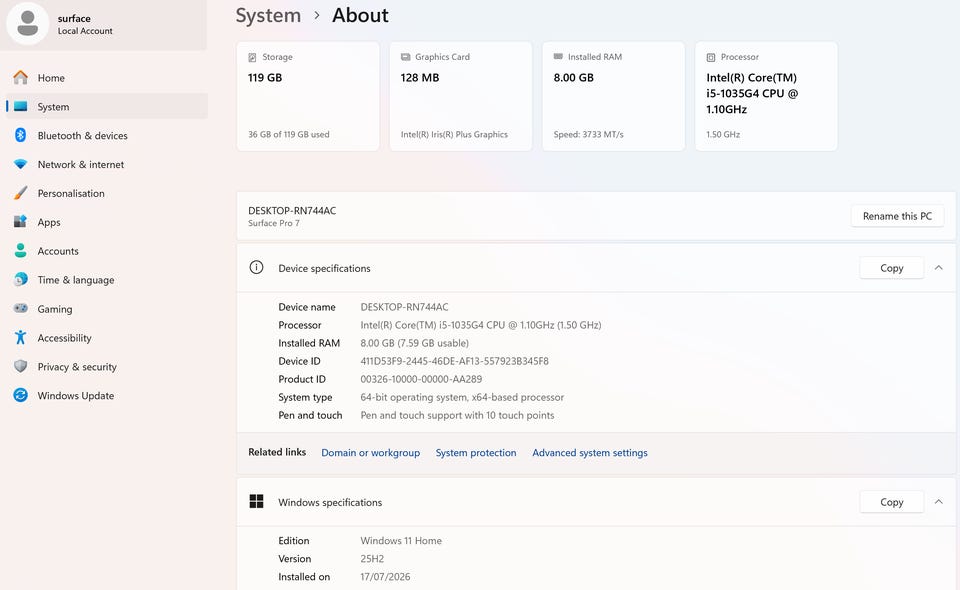Screen dimensions: 960x590
Task: Click the Surface Pro 7 model text
Action: point(274,223)
